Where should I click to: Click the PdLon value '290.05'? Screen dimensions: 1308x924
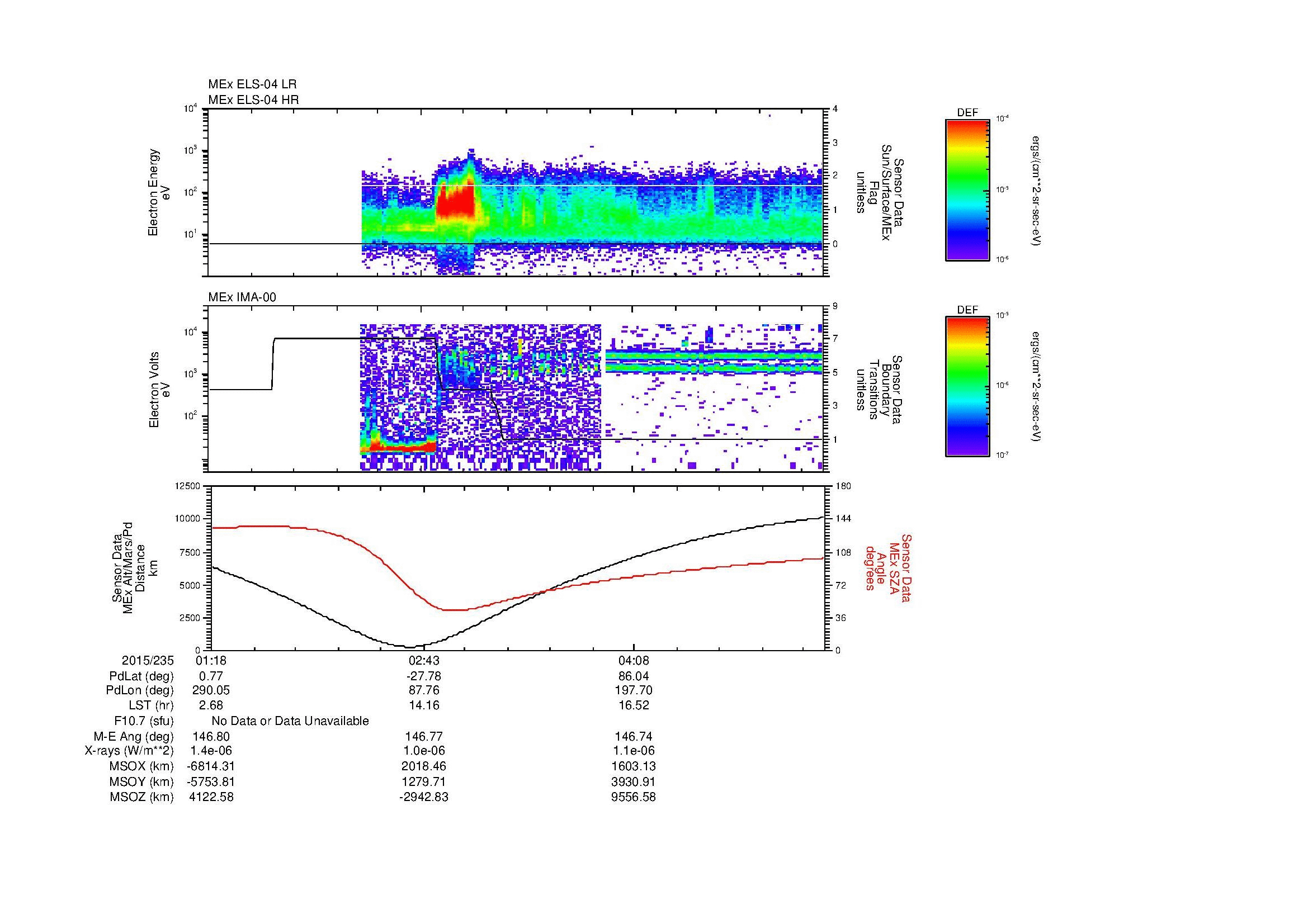211,690
